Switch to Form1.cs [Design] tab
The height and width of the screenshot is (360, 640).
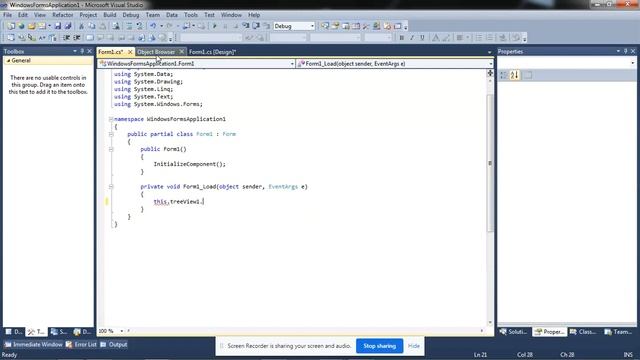pos(212,52)
